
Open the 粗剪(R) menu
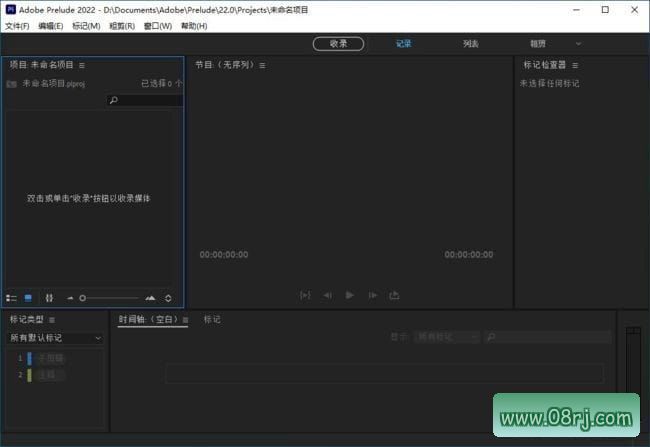[122, 26]
